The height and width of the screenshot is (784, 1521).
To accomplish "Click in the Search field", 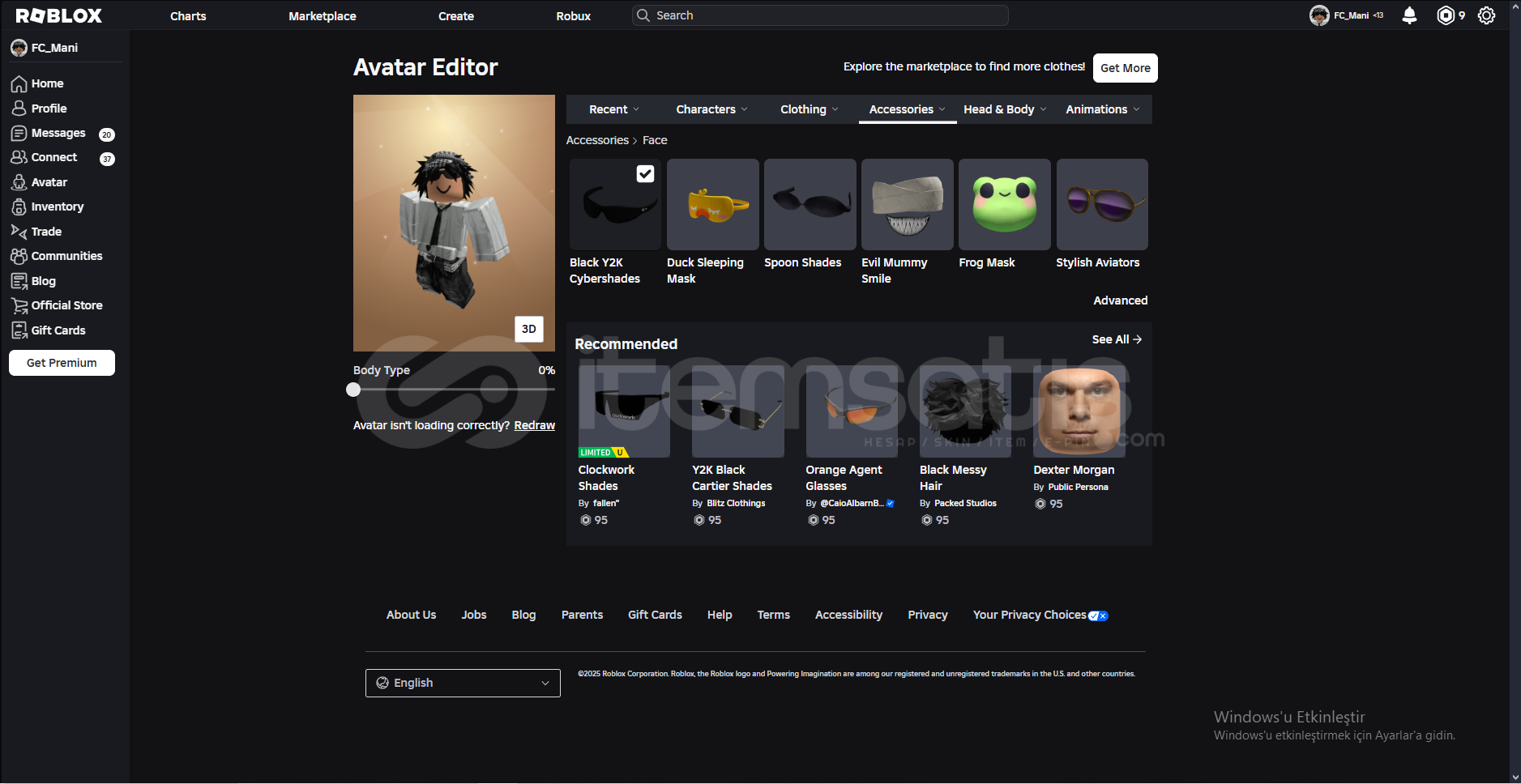I will [820, 15].
